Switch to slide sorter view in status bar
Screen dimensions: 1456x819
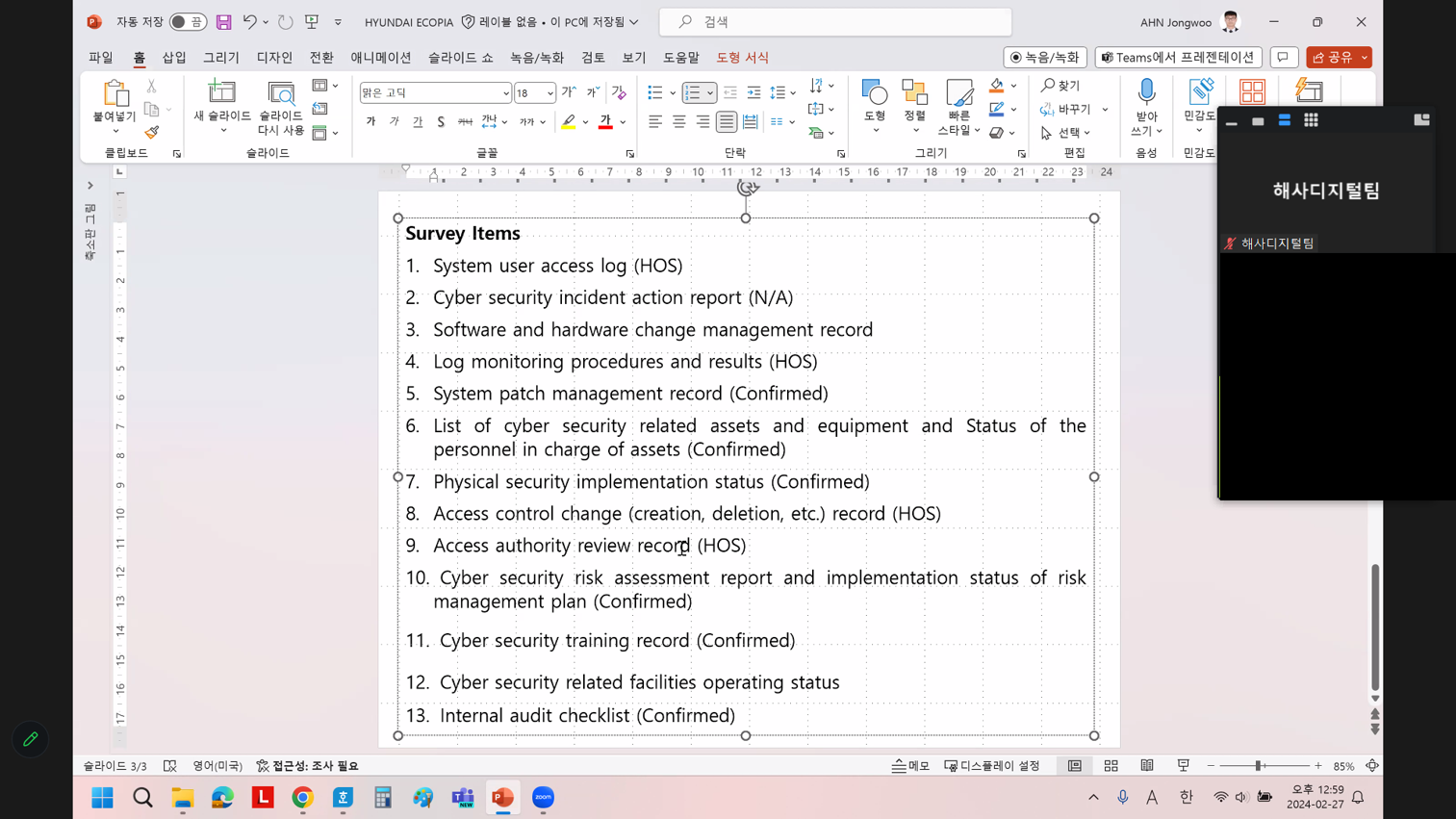pos(1111,766)
